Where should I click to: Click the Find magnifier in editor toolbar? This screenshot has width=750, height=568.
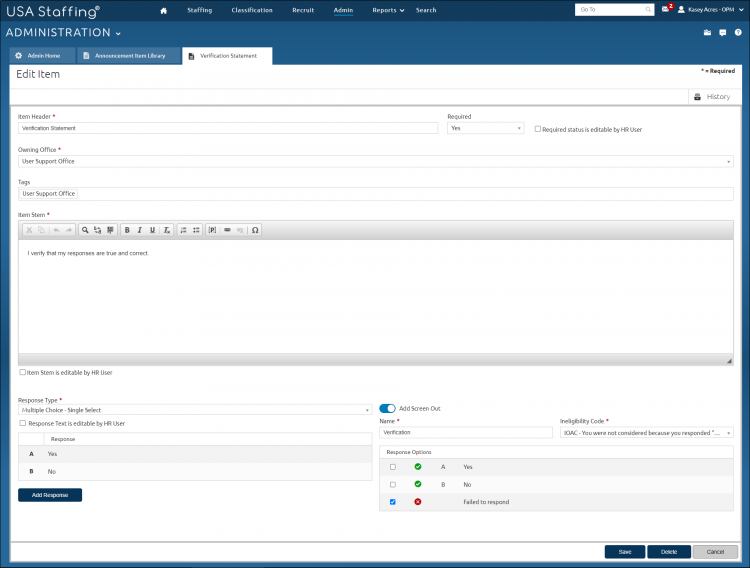pos(85,230)
